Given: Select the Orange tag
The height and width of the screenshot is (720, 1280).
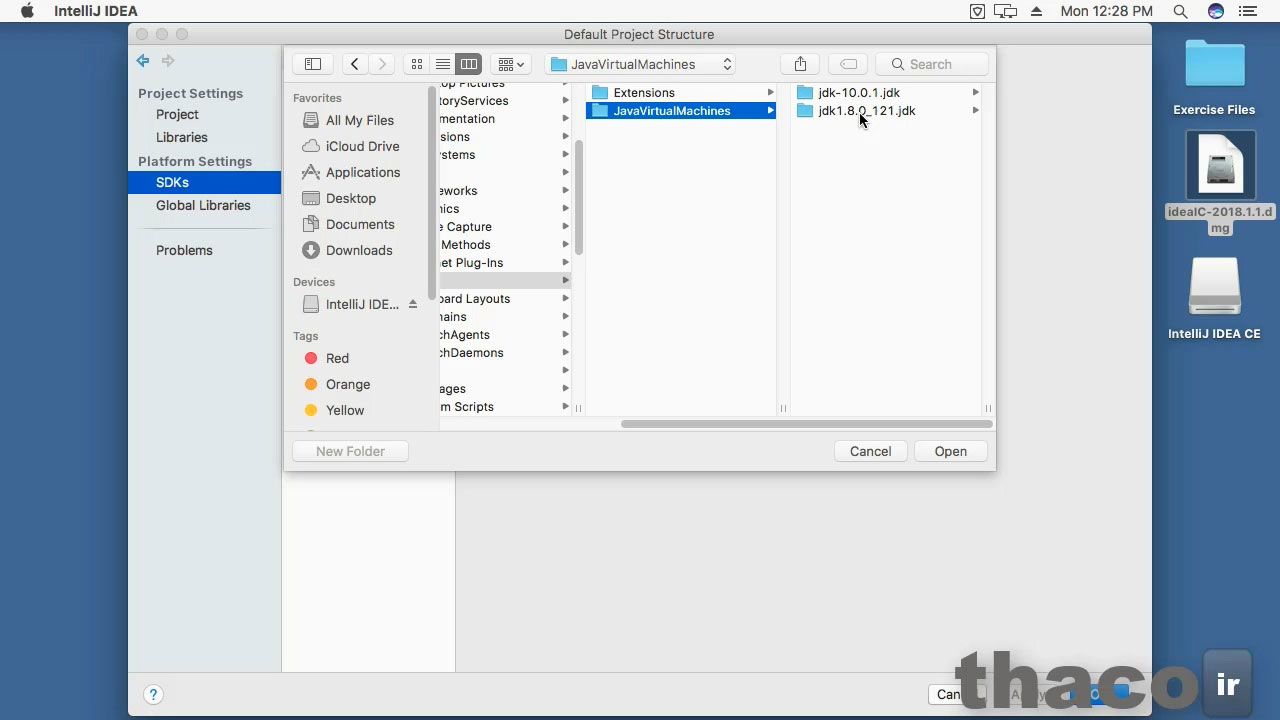Looking at the screenshot, I should [x=348, y=384].
